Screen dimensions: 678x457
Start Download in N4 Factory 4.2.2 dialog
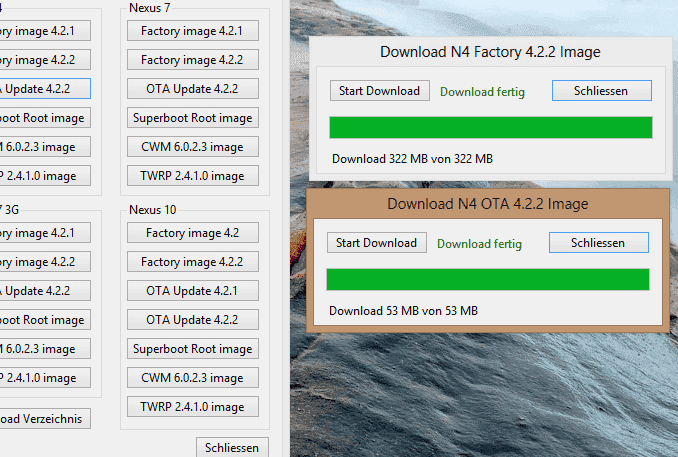380,91
